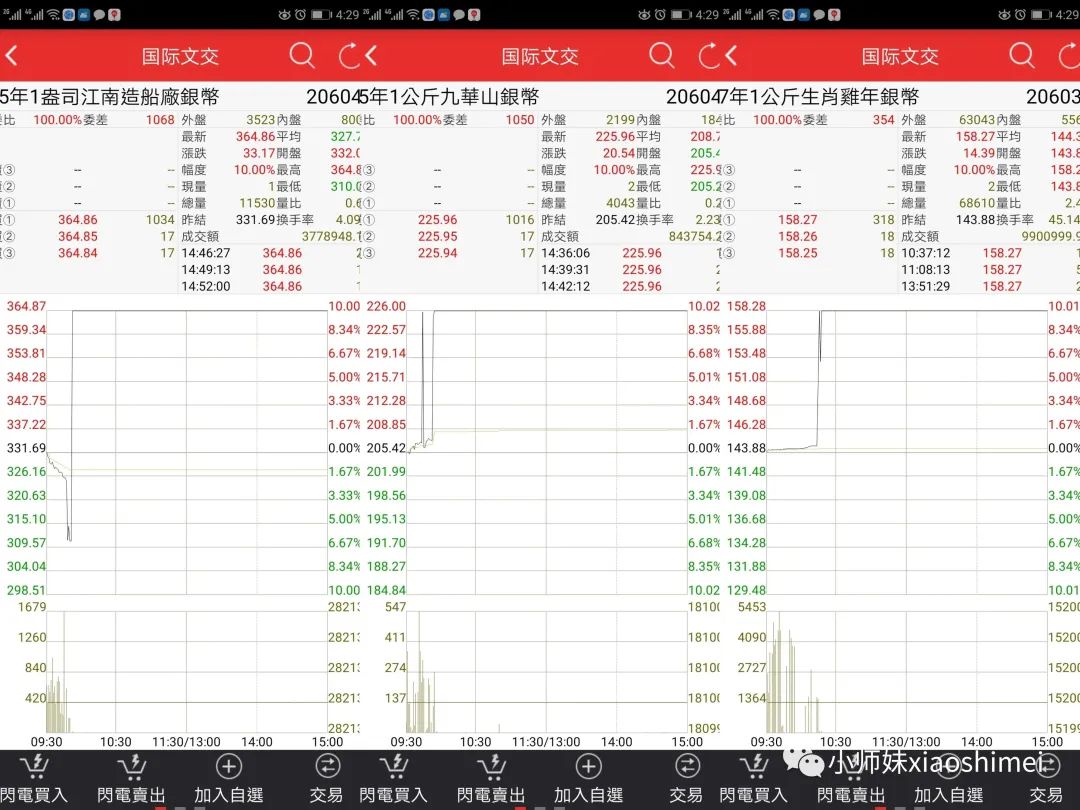Tap 閃電買入 for 生肖雞年銀幣
Image resolution: width=1080 pixels, height=810 pixels.
point(753,779)
